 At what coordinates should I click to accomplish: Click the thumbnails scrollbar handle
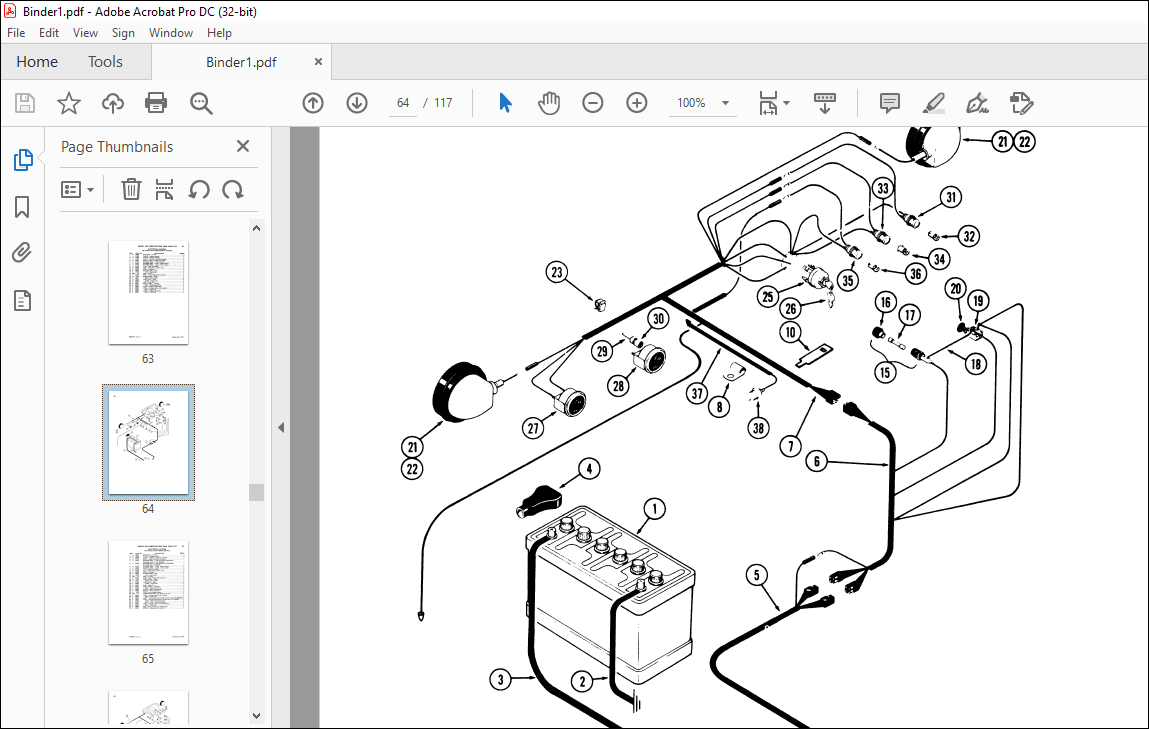click(x=256, y=492)
